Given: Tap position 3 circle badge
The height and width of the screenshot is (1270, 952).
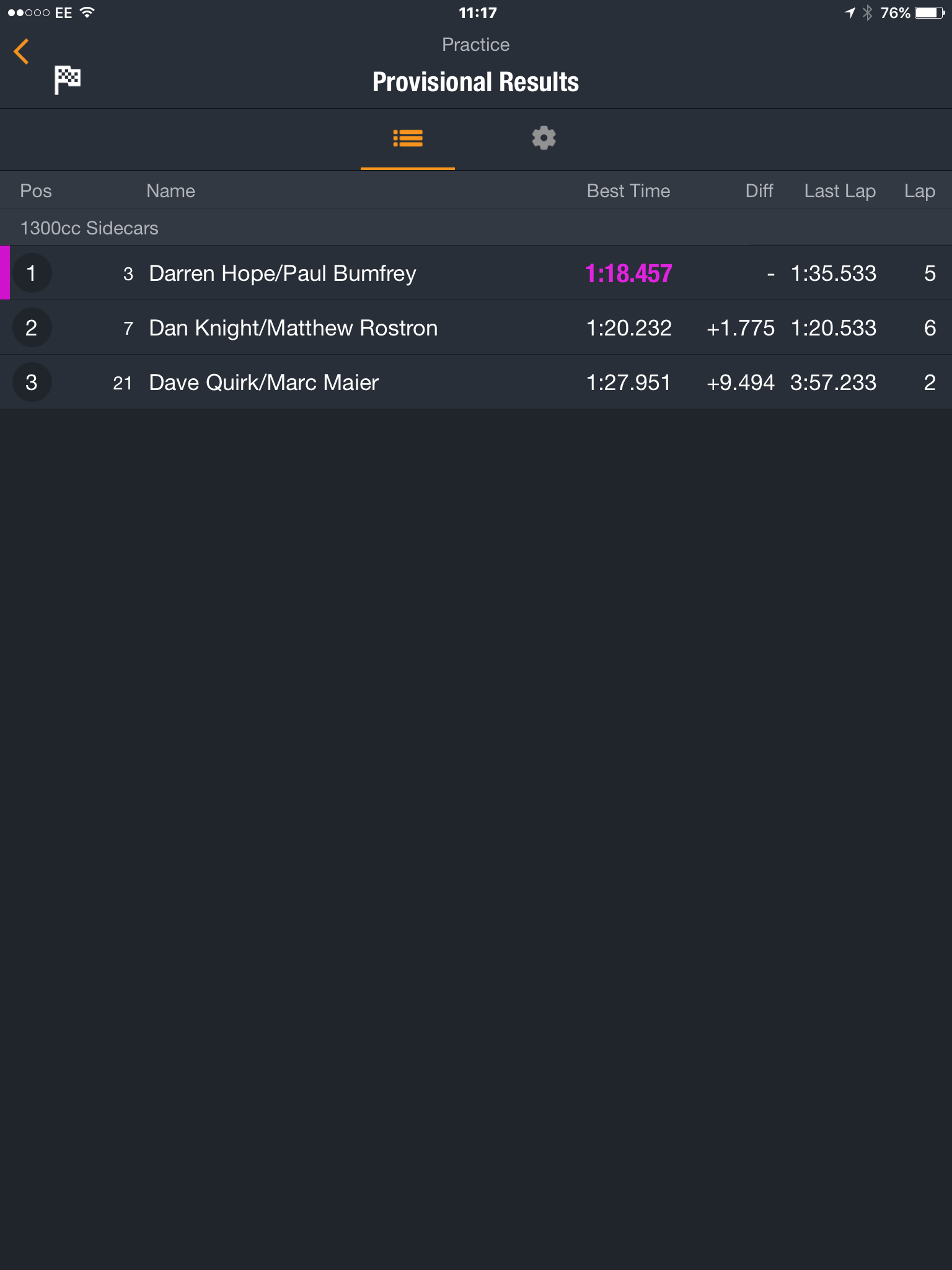Looking at the screenshot, I should pos(32,383).
